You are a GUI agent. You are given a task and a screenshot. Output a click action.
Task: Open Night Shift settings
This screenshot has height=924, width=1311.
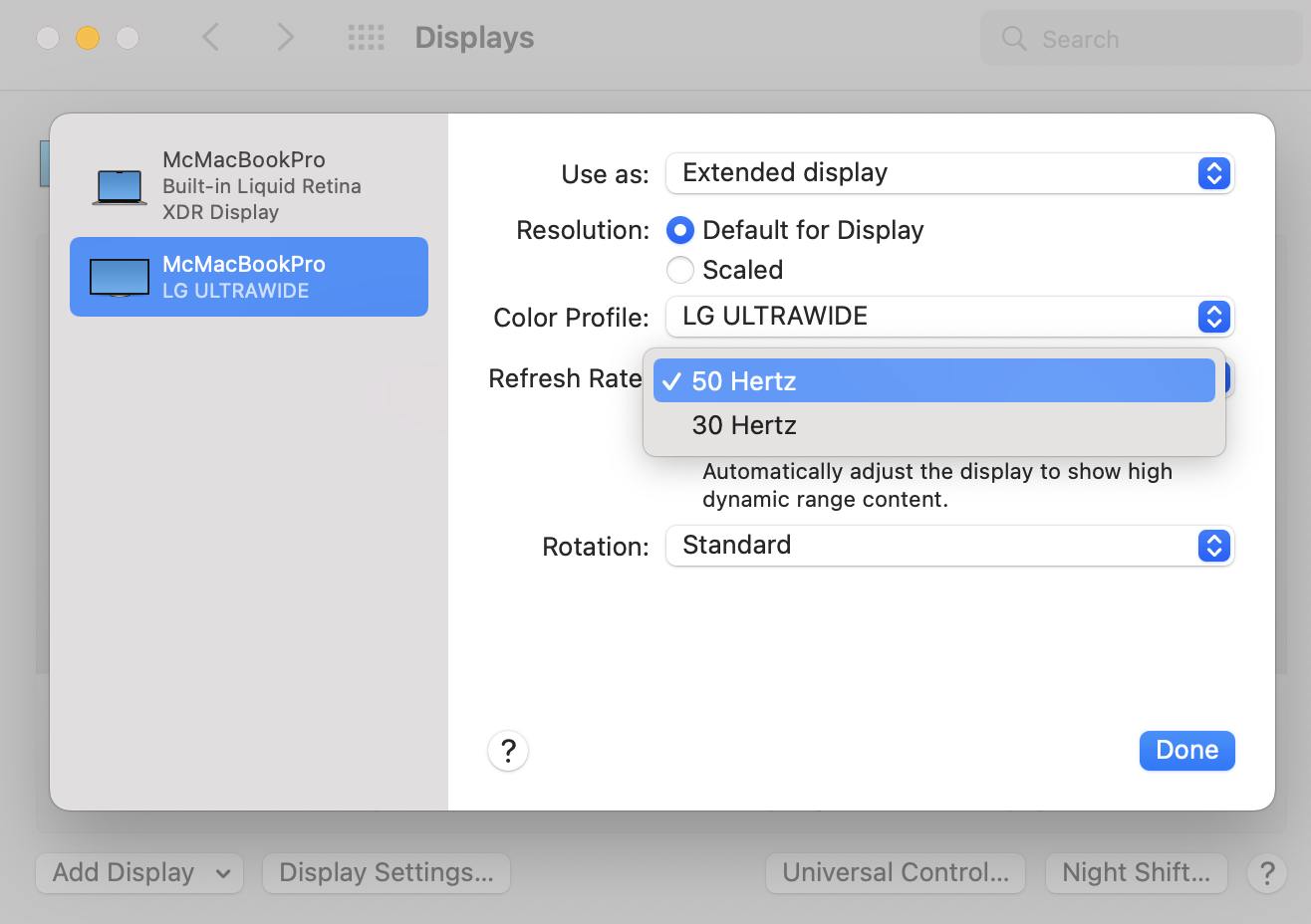click(x=1136, y=873)
